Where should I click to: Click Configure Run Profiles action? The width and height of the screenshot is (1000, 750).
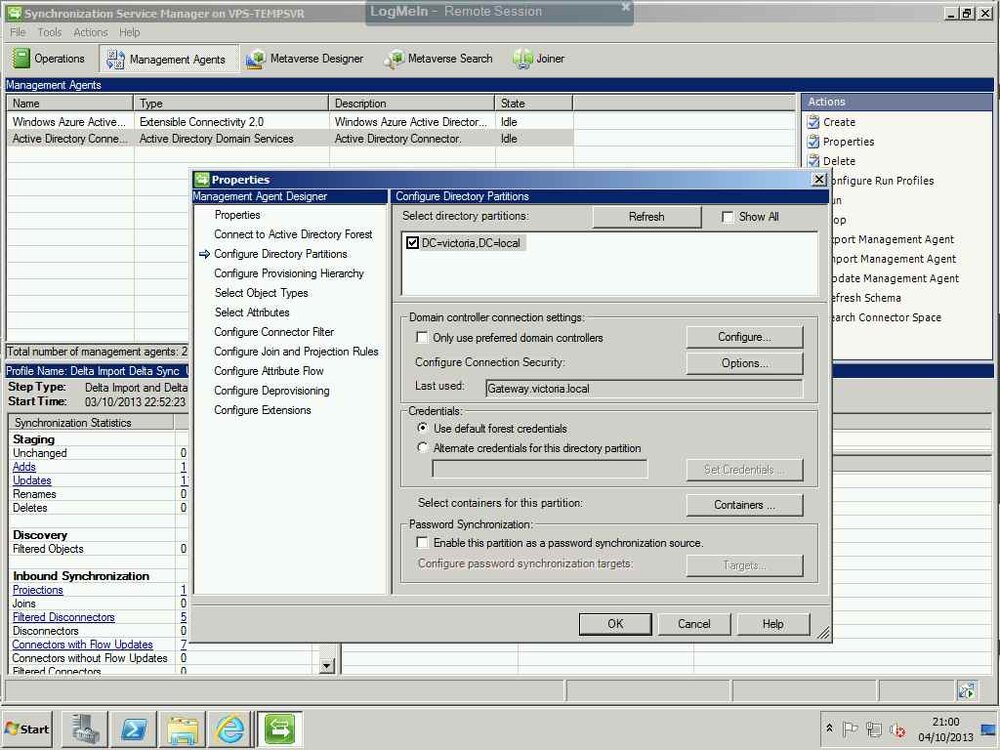click(881, 180)
